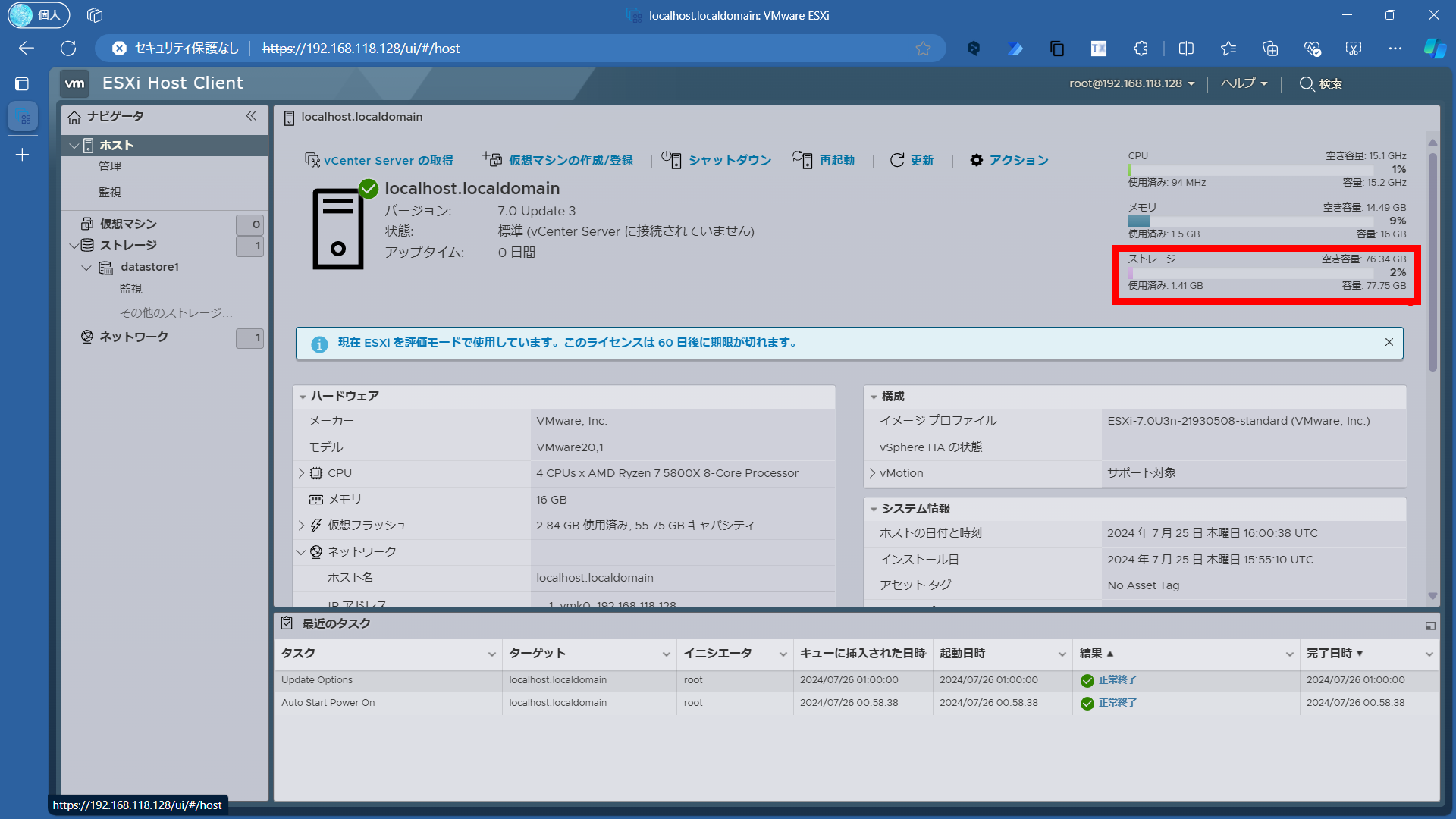Viewport: 1456px width, 819px height.
Task: Collapse the datastore1 tree node
Action: pos(86,268)
